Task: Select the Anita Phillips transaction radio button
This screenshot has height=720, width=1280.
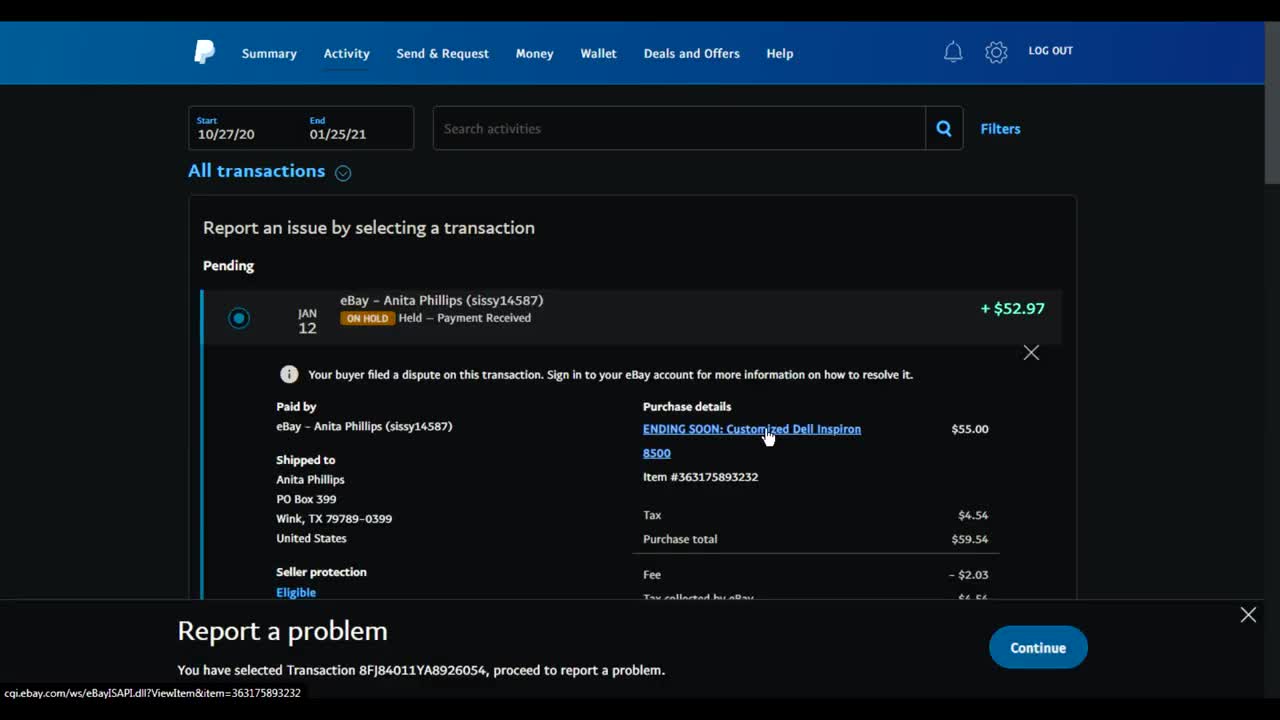Action: [x=239, y=318]
